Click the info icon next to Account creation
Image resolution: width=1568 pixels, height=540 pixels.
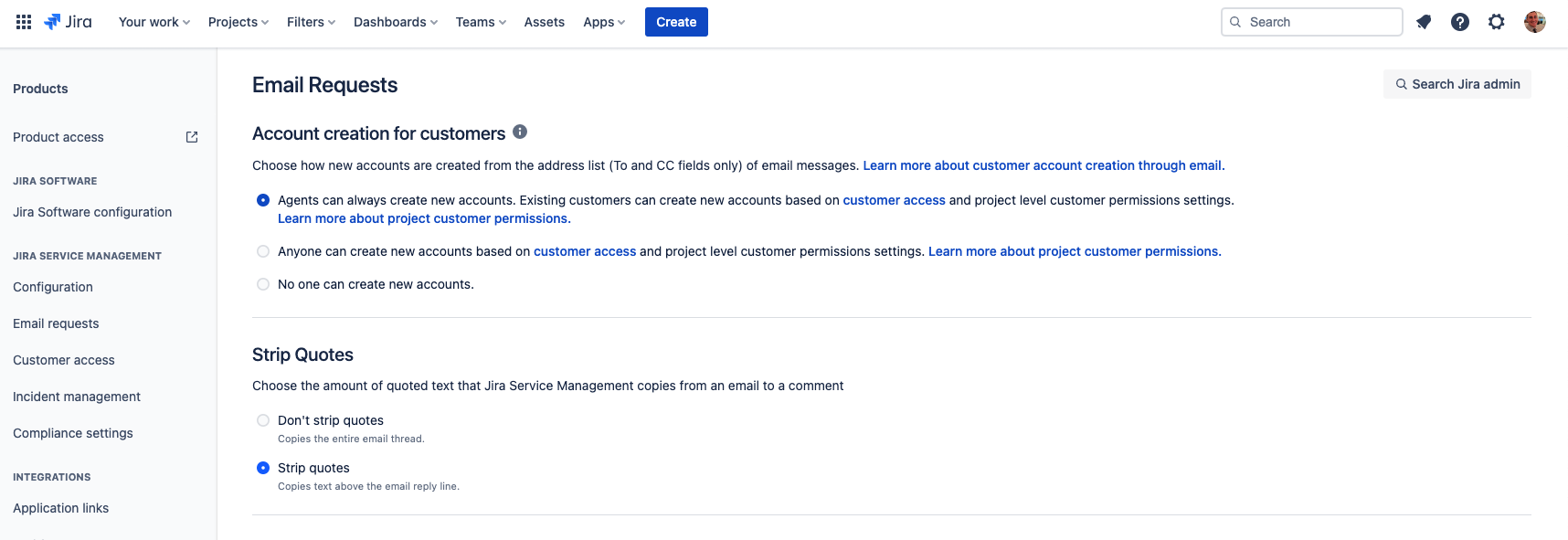click(x=520, y=132)
